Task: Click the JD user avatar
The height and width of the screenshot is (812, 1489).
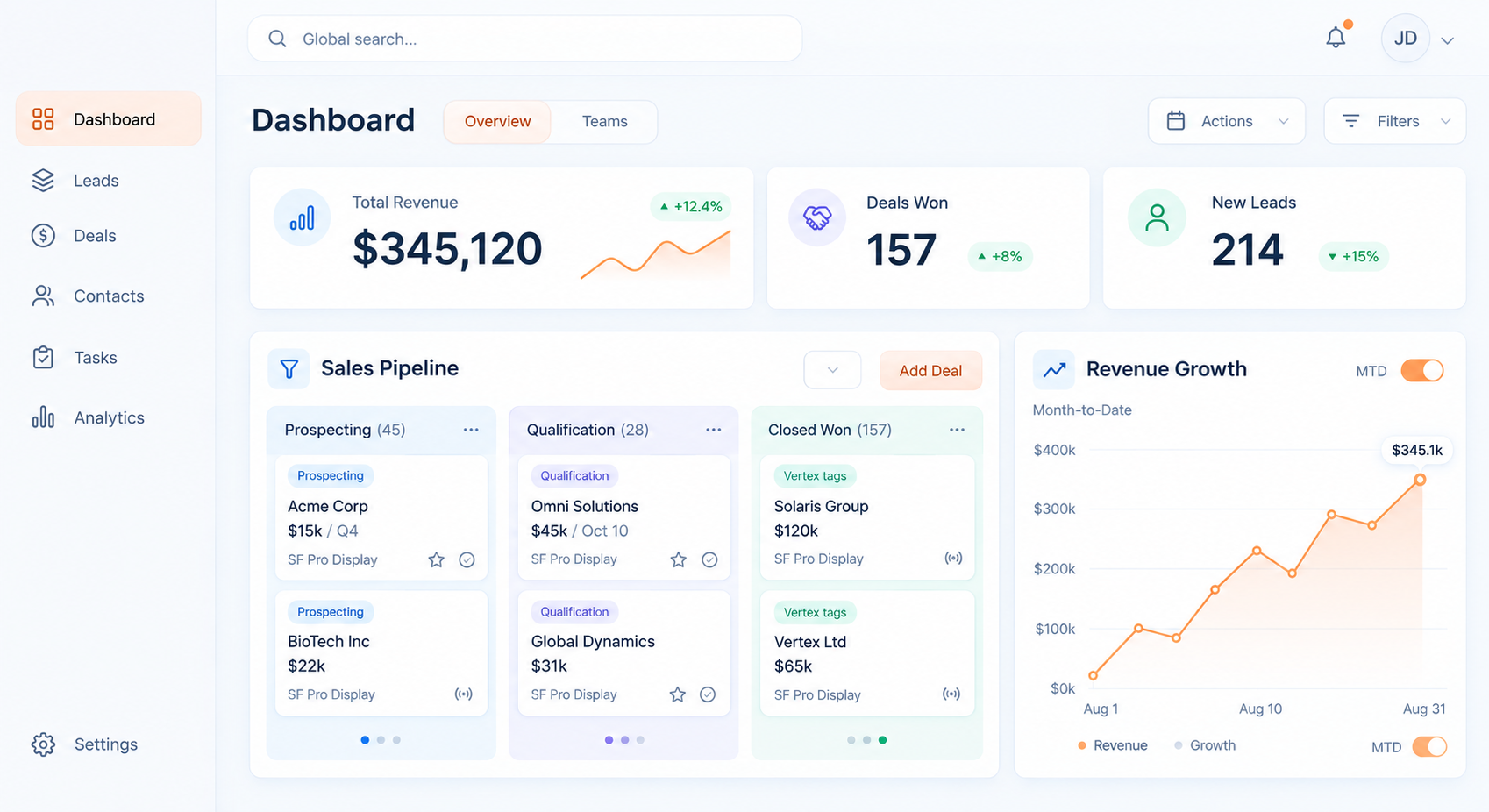Action: pos(1405,39)
